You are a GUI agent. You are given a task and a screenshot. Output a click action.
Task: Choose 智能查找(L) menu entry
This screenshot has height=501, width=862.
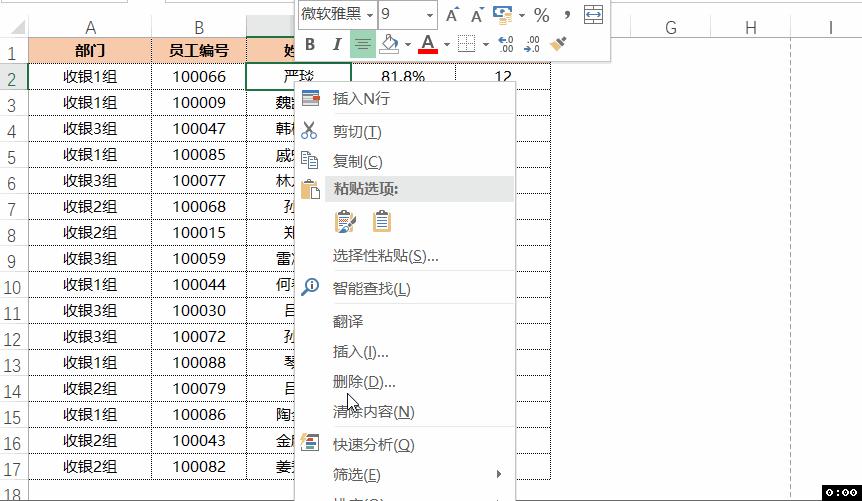(x=405, y=288)
